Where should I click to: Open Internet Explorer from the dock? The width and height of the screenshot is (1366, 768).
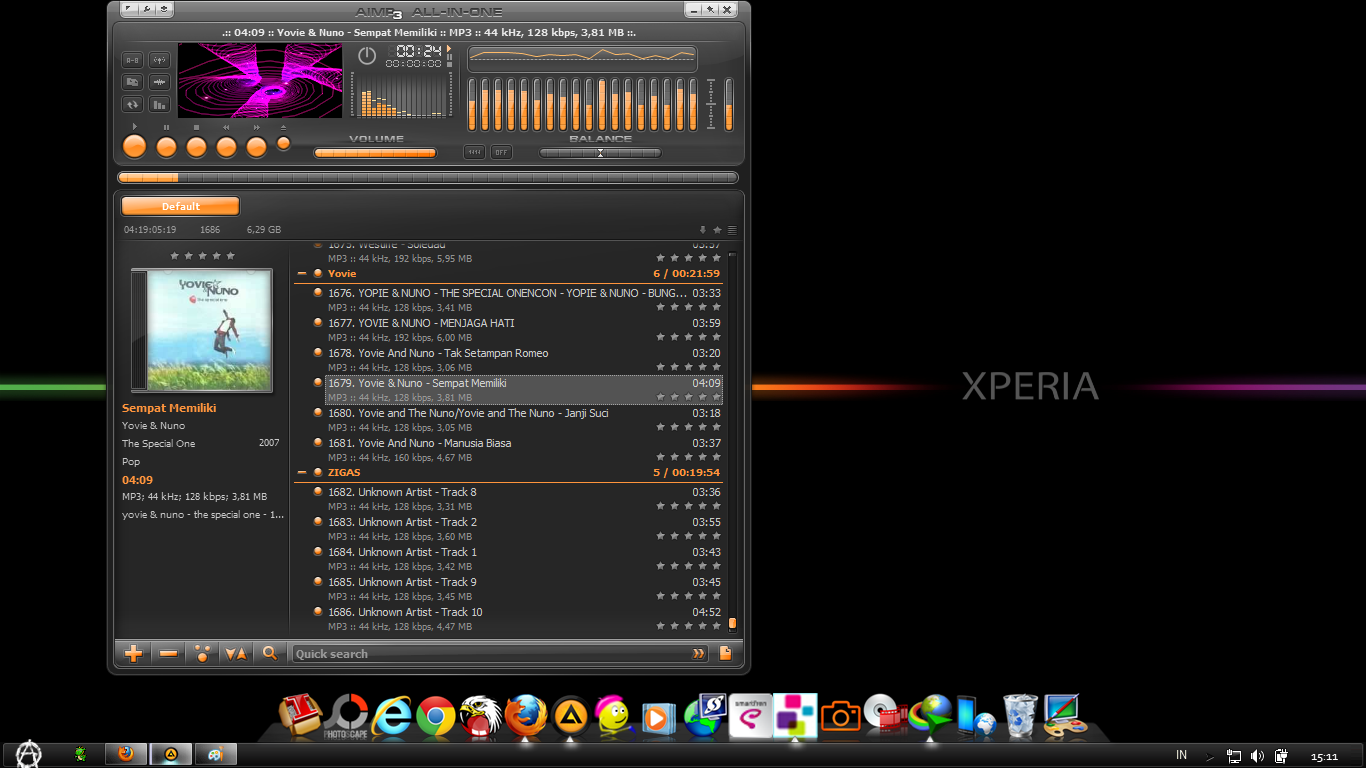point(391,717)
